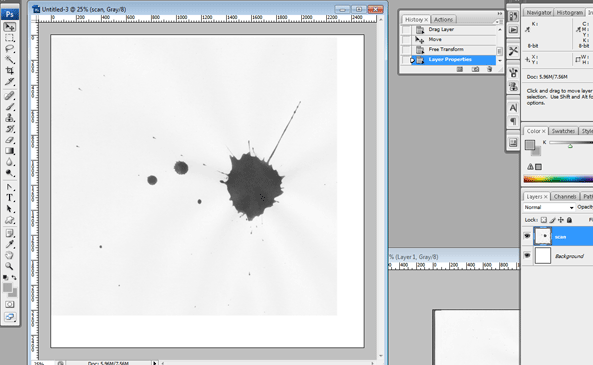This screenshot has width=593, height=365.
Task: Select the Crop tool
Action: pyautogui.click(x=9, y=71)
